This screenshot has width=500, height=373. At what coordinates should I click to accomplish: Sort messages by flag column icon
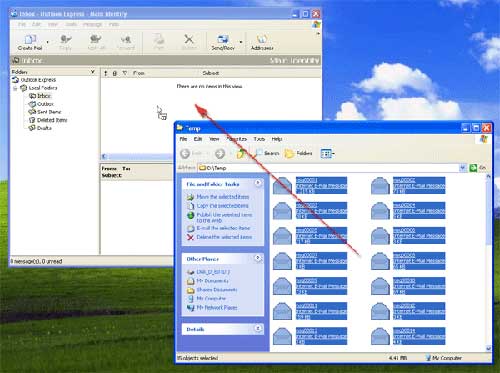tap(124, 73)
